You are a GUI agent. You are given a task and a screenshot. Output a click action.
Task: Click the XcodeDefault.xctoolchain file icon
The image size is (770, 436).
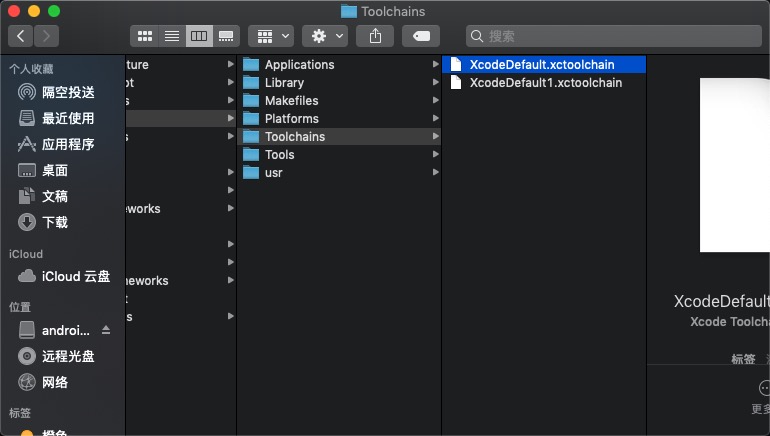456,64
